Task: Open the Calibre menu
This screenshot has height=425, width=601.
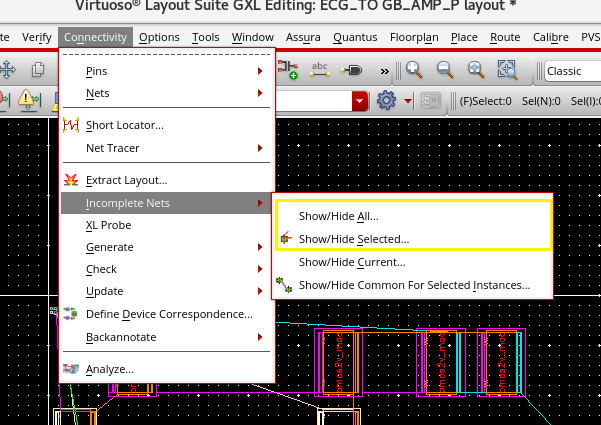Action: pos(551,37)
